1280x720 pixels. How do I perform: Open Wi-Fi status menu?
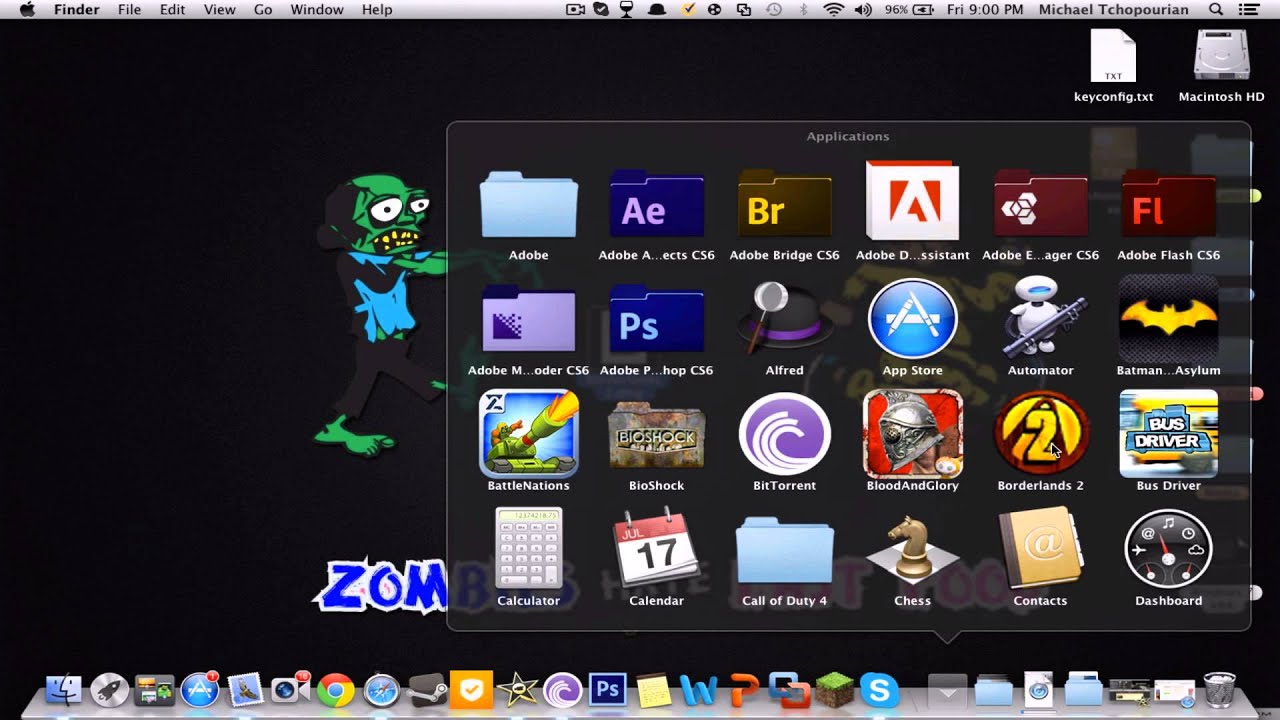click(833, 10)
